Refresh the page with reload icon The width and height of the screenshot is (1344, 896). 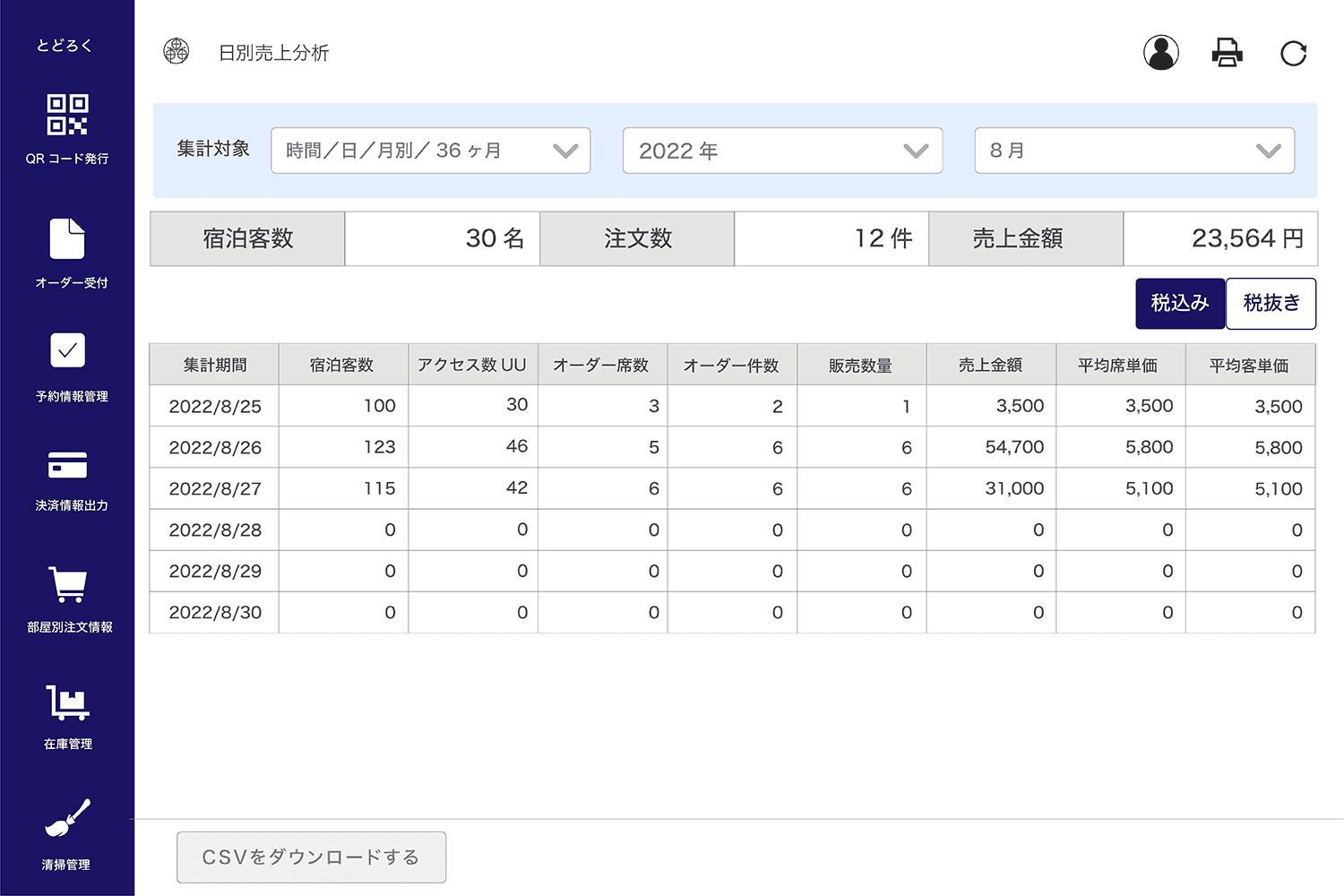click(x=1293, y=54)
